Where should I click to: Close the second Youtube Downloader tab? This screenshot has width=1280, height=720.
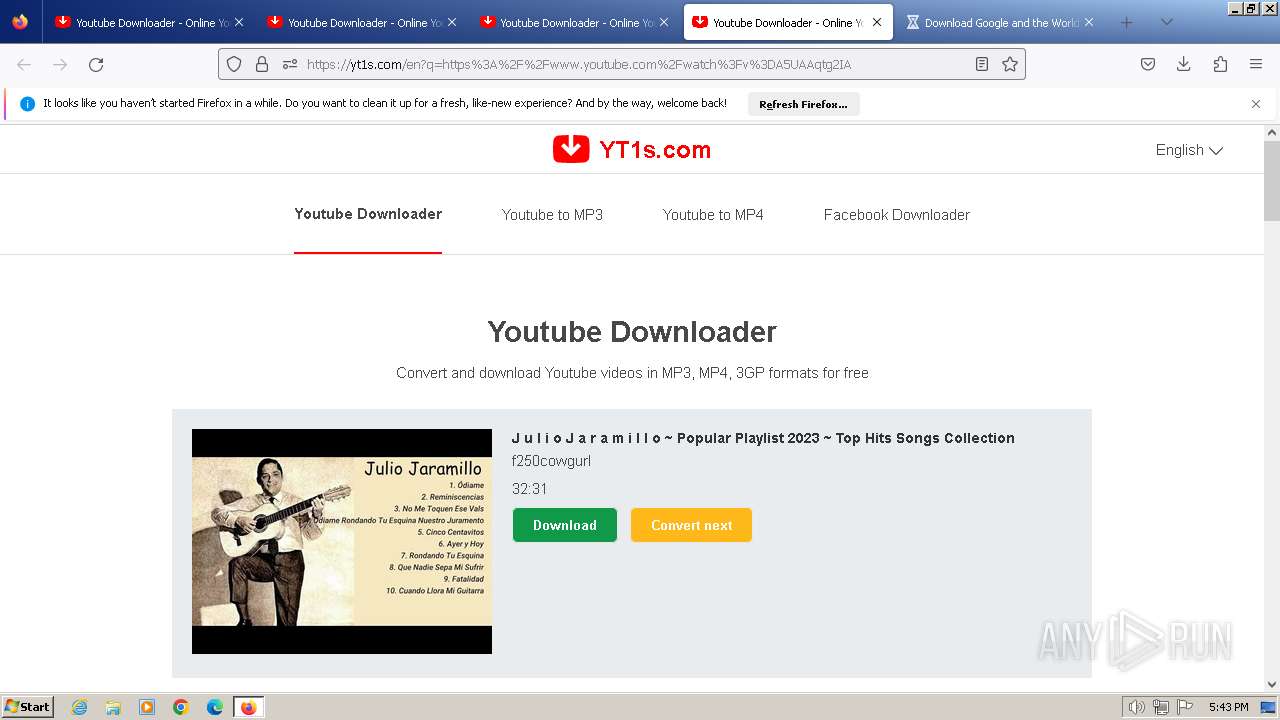pyautogui.click(x=451, y=22)
